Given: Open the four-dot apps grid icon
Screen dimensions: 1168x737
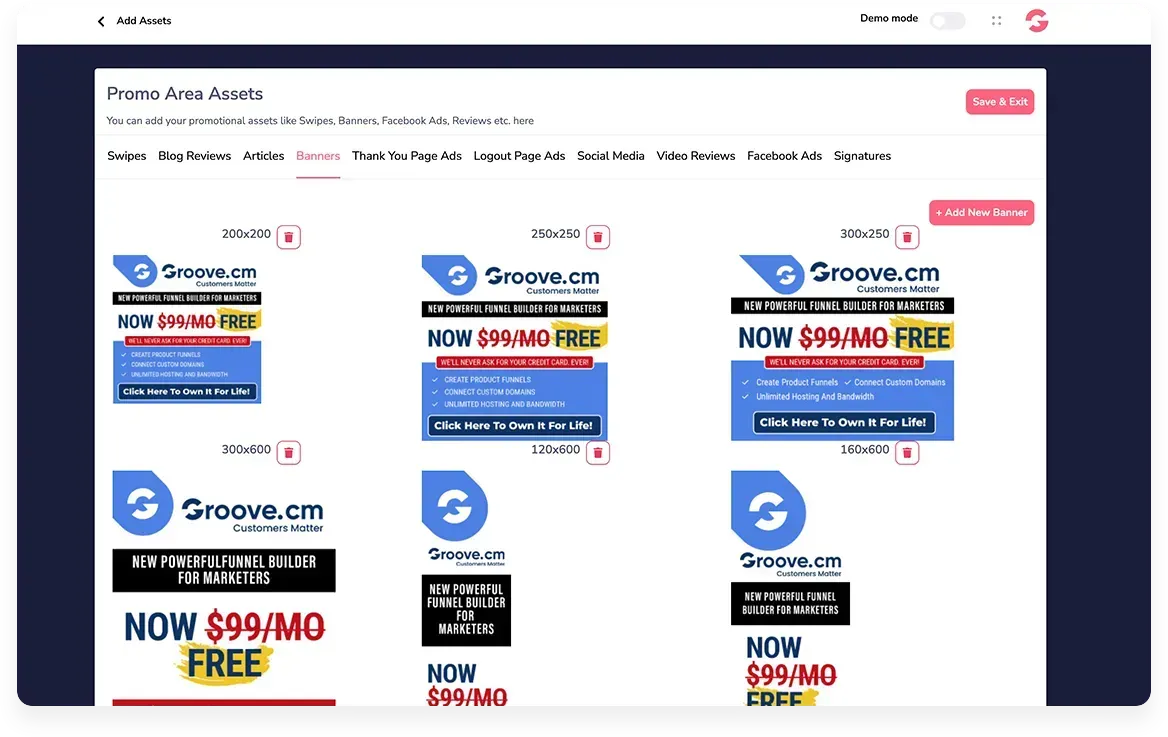Looking at the screenshot, I should click(997, 21).
